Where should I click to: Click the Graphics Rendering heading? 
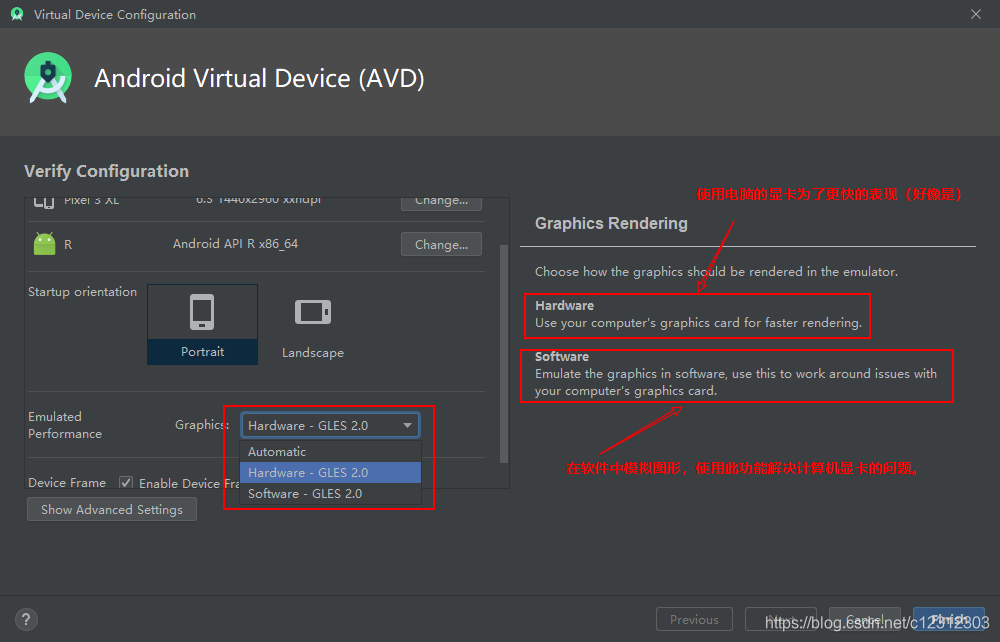(611, 223)
